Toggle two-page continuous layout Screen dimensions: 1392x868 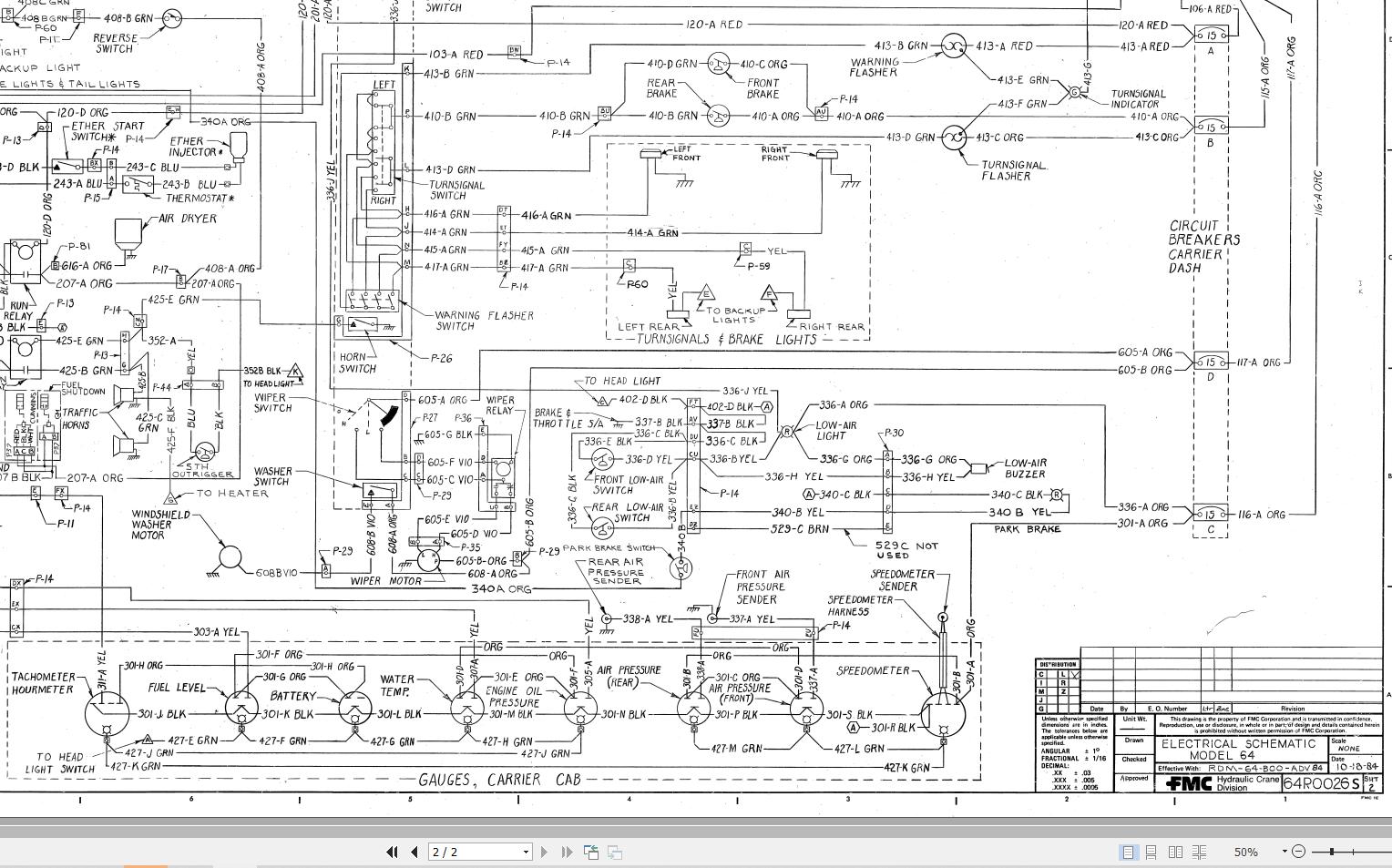point(1199,852)
